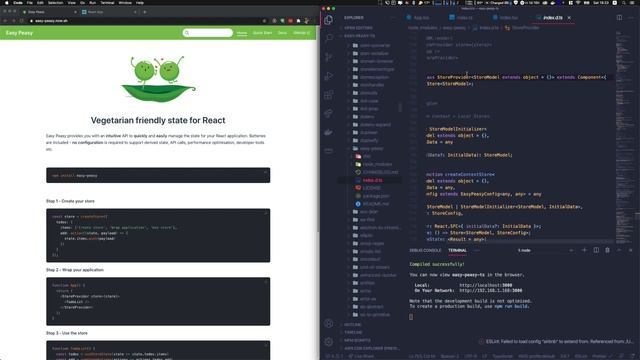
Task: Click Home link on Easy Peasy site
Action: 242,33
